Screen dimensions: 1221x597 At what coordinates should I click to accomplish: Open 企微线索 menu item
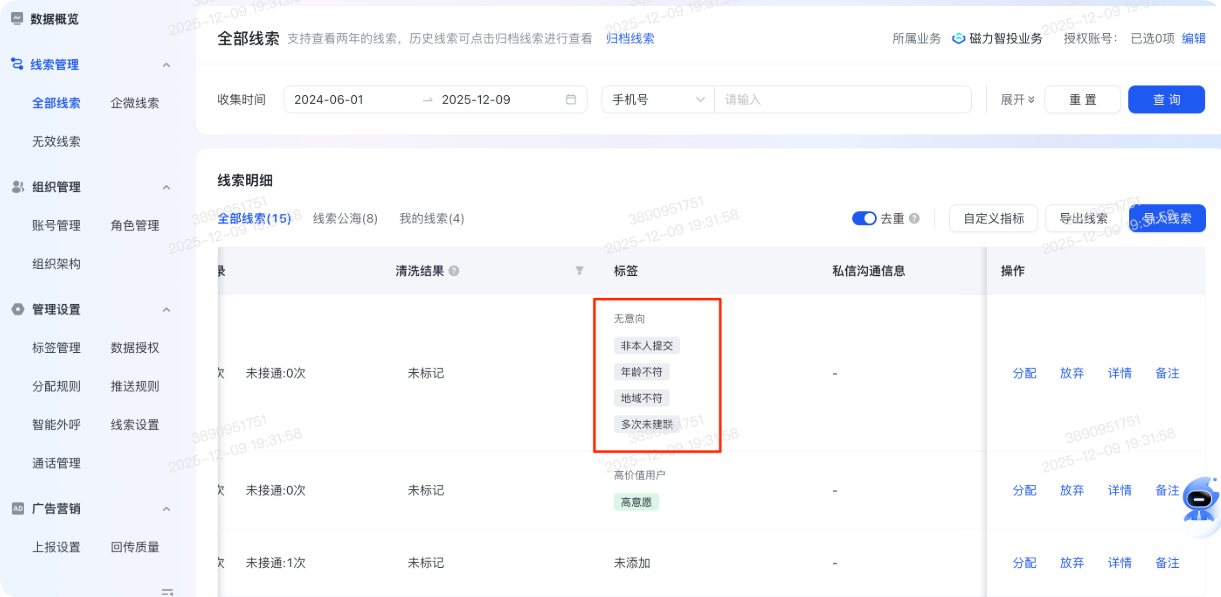[135, 103]
